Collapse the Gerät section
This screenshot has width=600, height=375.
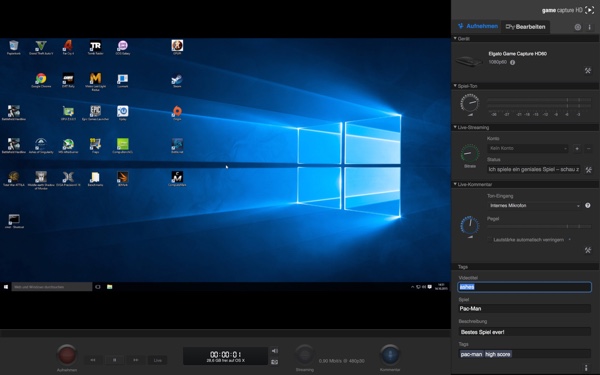pyautogui.click(x=455, y=39)
